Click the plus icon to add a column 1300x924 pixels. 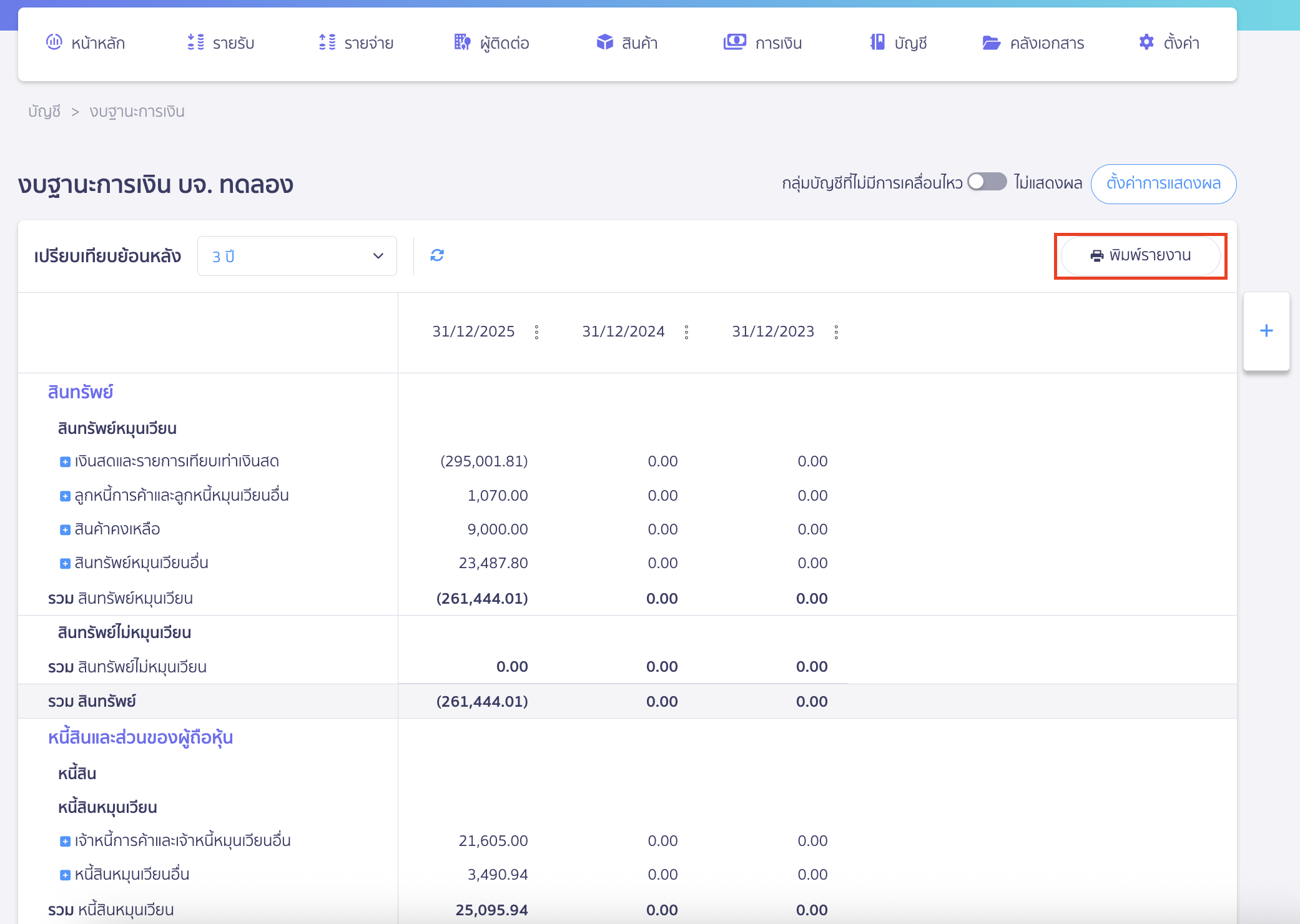[1266, 331]
